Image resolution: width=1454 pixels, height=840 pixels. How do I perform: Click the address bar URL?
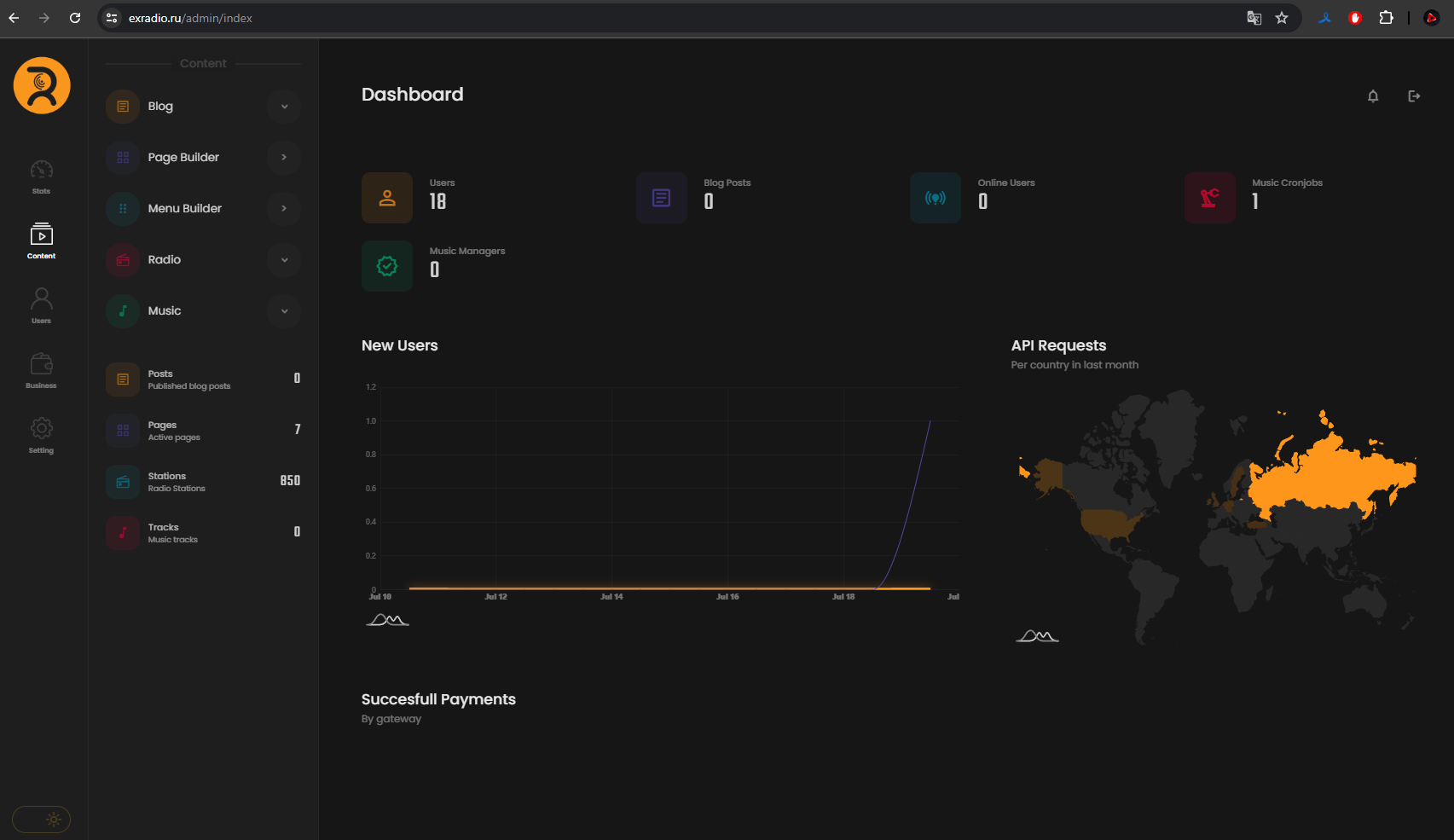(x=190, y=18)
